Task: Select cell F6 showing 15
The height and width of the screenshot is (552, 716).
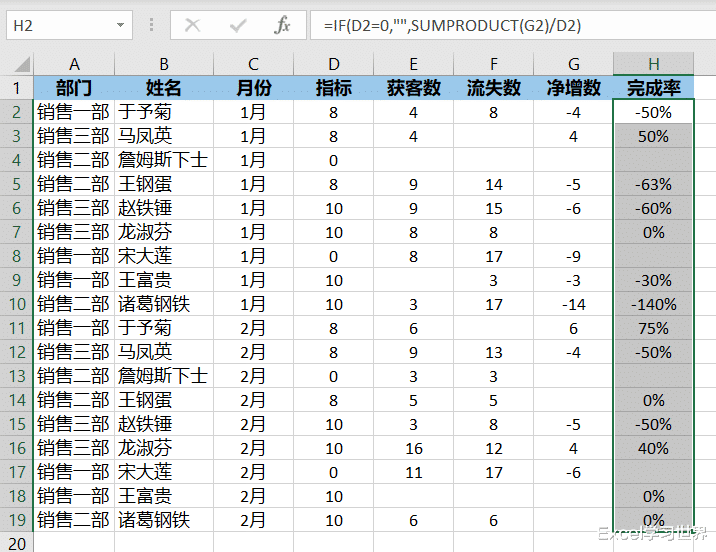Action: pyautogui.click(x=494, y=208)
